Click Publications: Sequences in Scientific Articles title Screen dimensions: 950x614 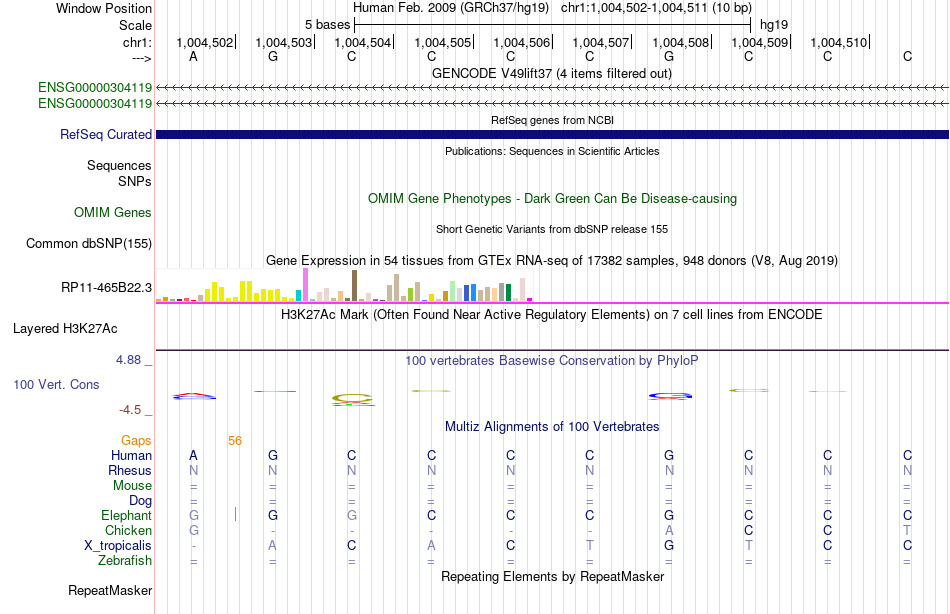[552, 151]
